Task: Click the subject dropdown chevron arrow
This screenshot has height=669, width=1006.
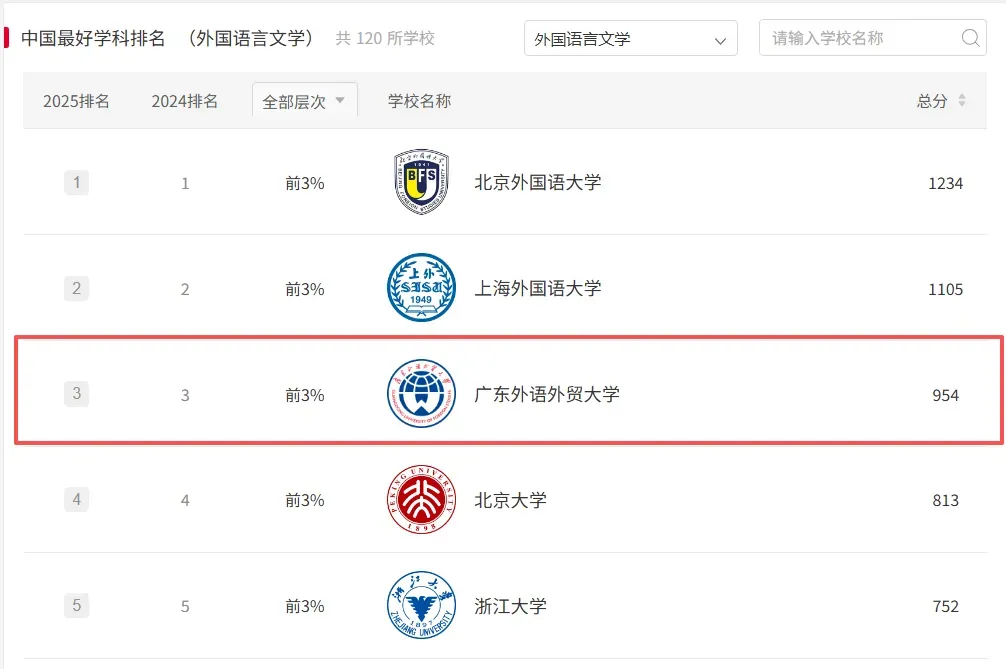Action: click(x=720, y=40)
